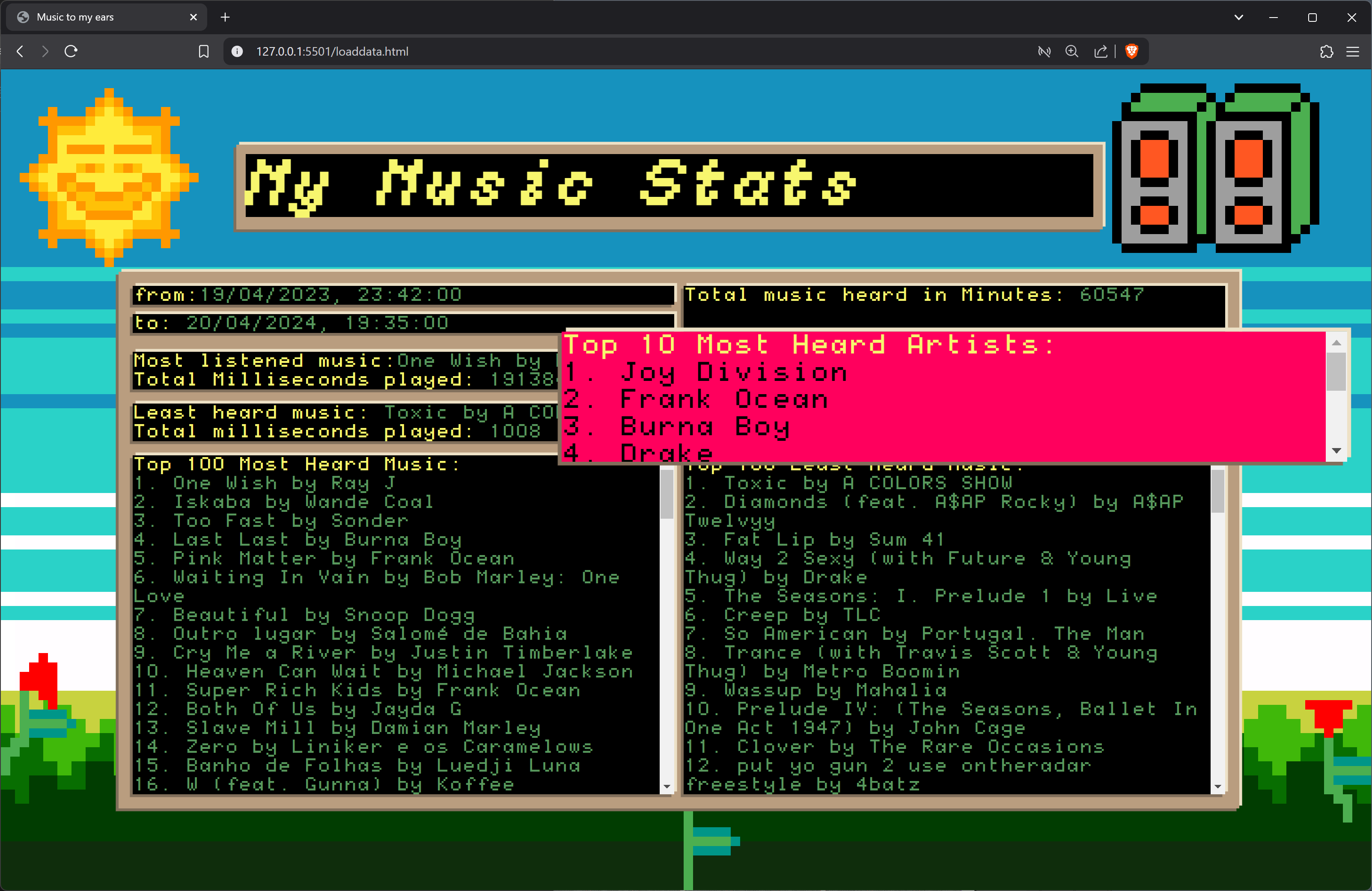Open the browser hamburger menu
This screenshot has height=891, width=1372.
1352,51
